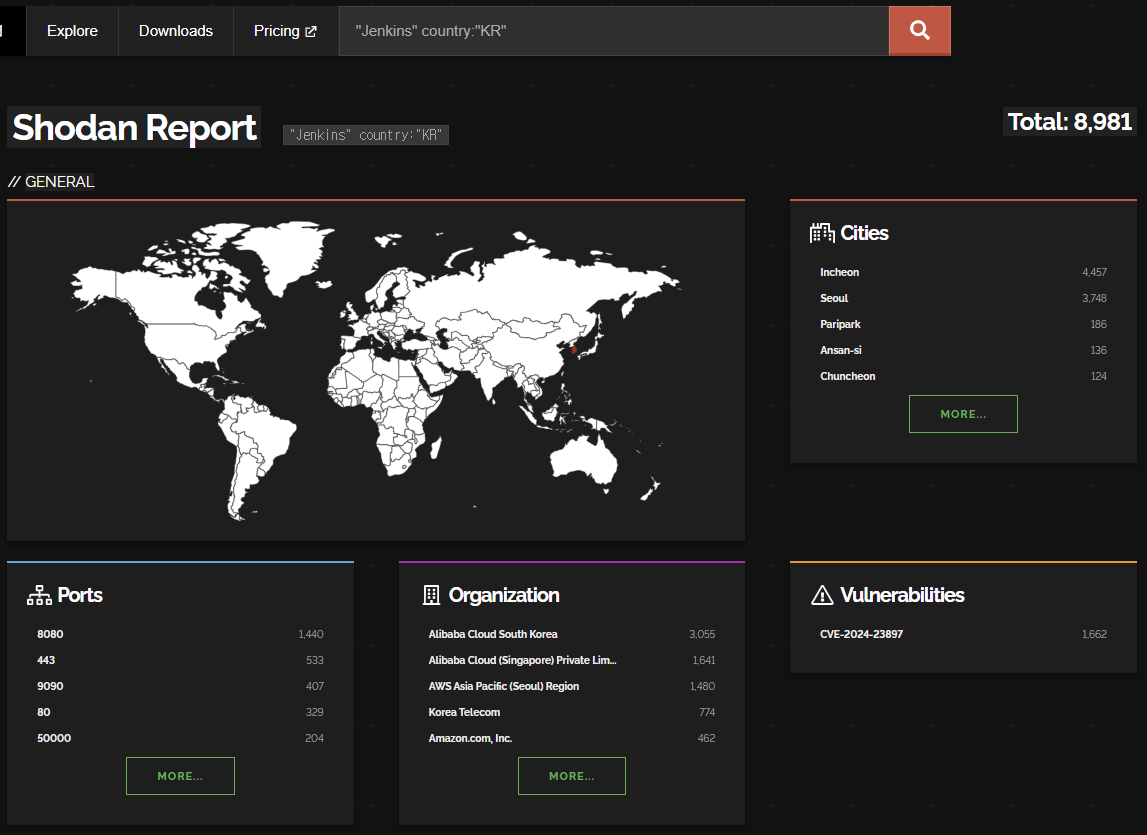Click the Shodan Report heading
Image resolution: width=1147 pixels, height=835 pixels.
click(x=134, y=127)
